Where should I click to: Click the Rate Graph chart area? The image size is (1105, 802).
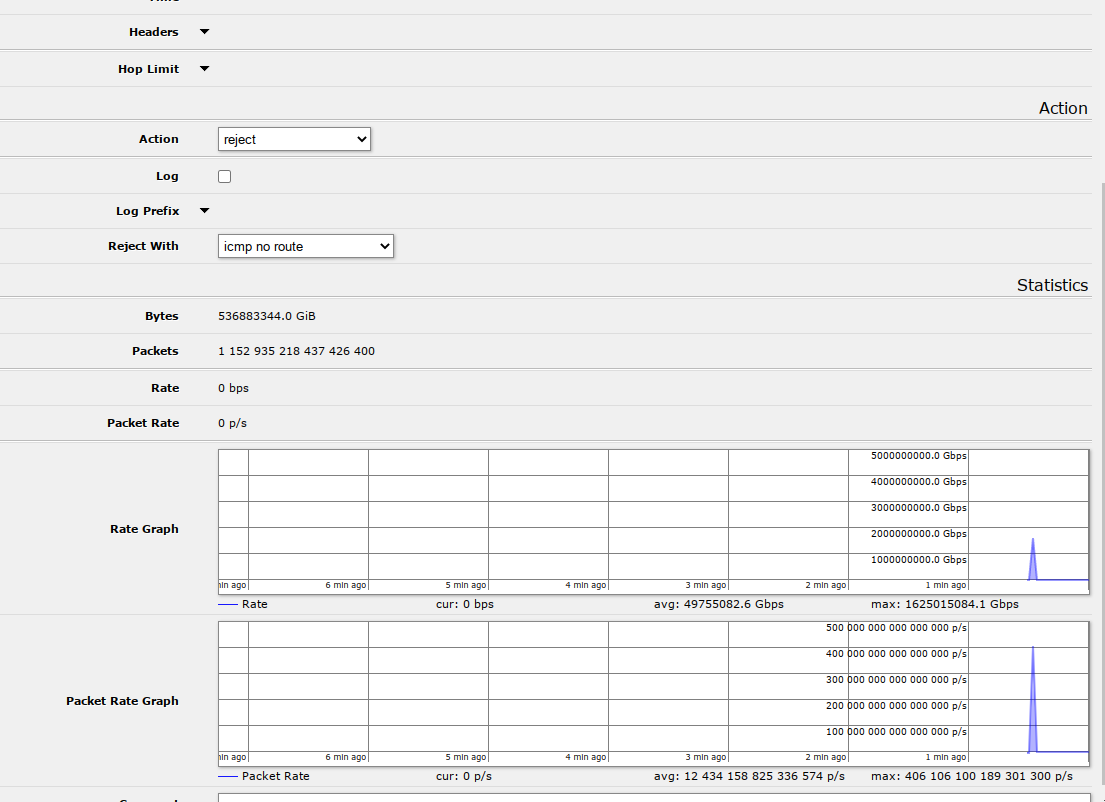(654, 522)
